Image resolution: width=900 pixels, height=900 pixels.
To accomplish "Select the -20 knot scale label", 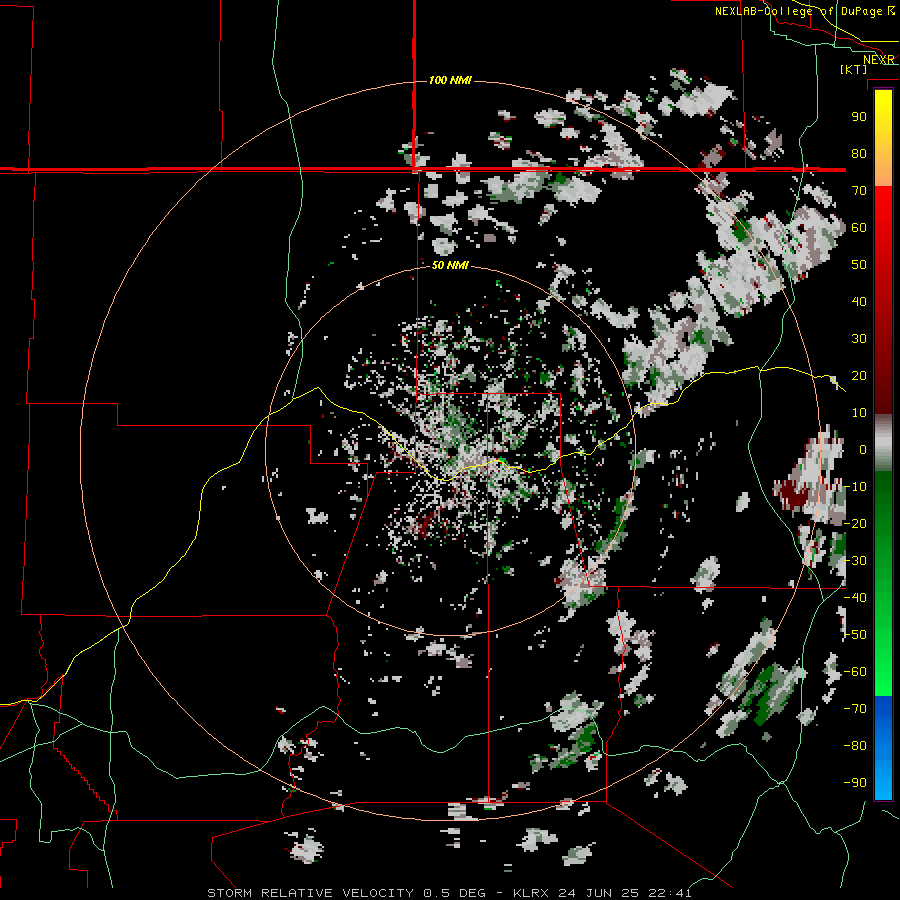I will coord(855,523).
